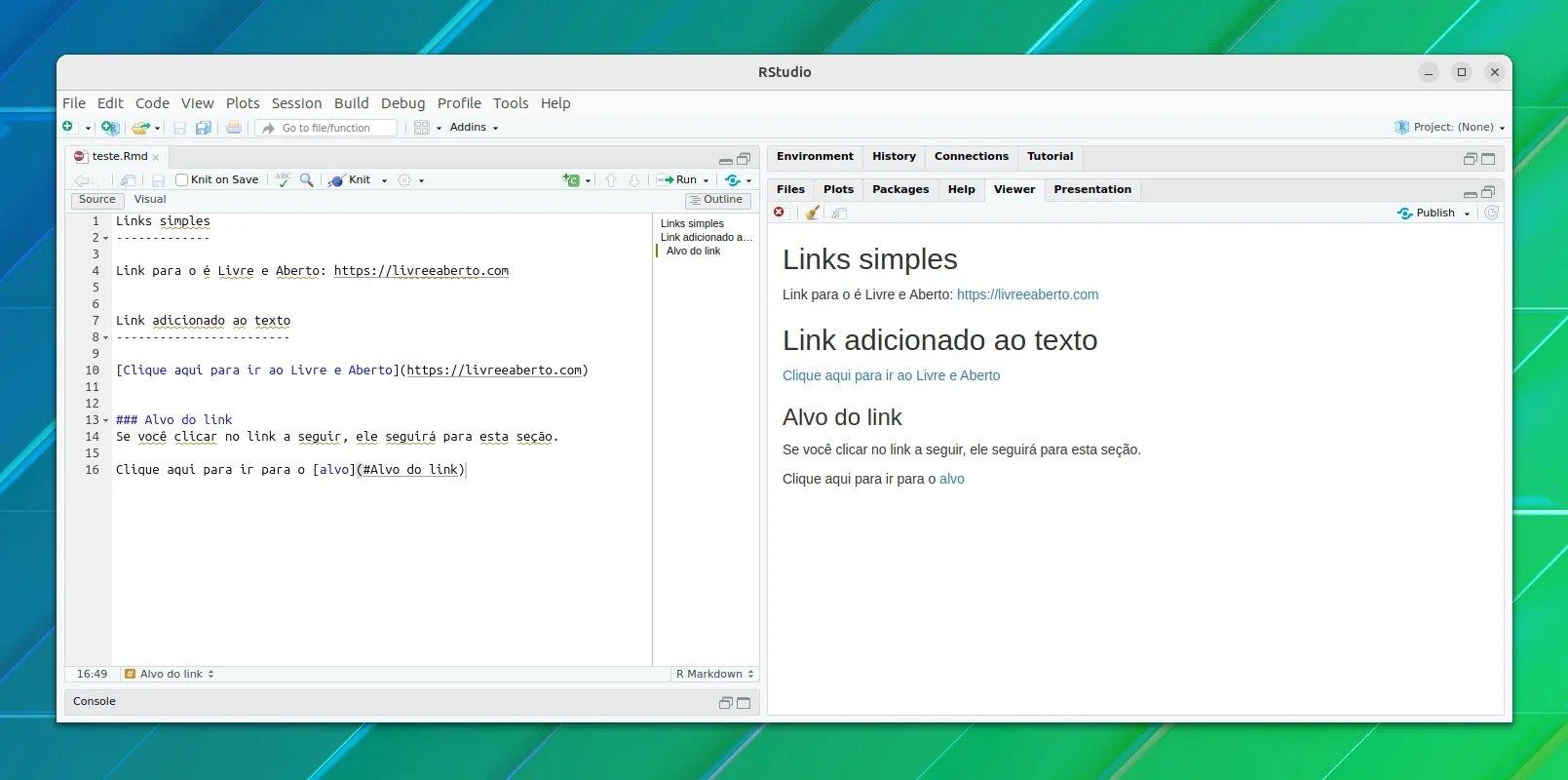Switch editor to Visual mode
Image resolution: width=1568 pixels, height=780 pixels.
click(x=150, y=200)
